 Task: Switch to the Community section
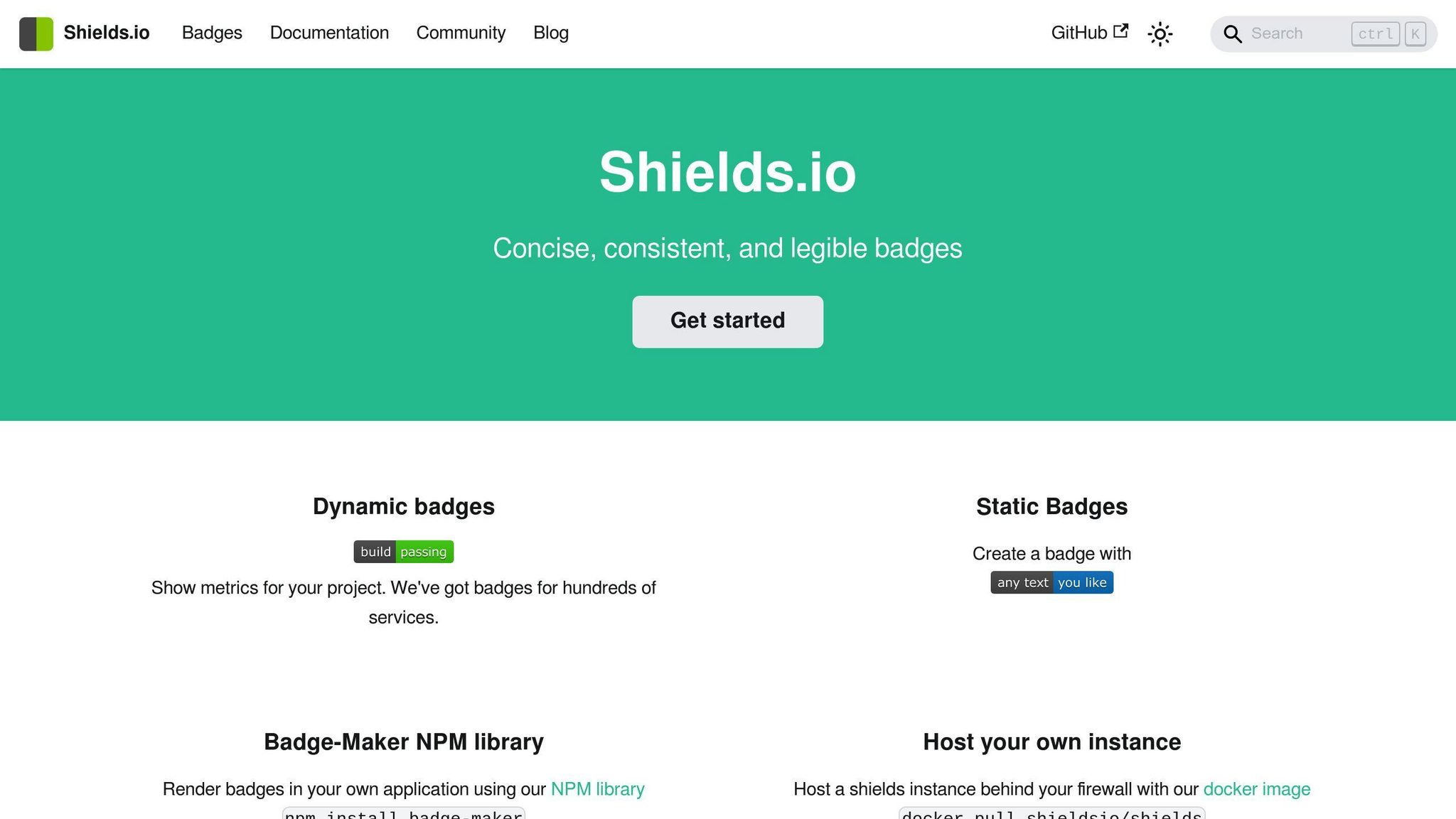(461, 33)
